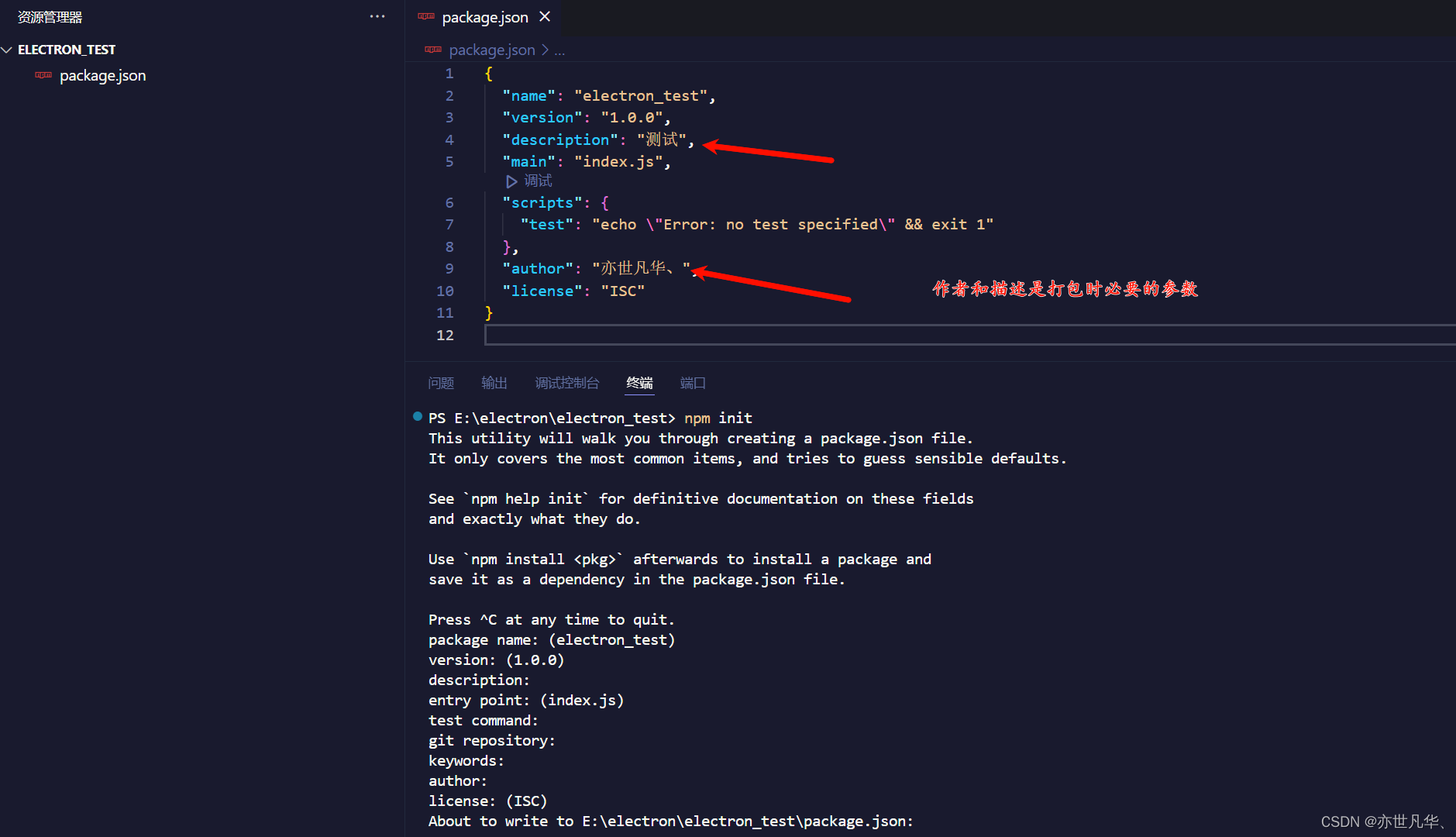Select the package.json editor tab
Image resolution: width=1456 pixels, height=837 pixels.
(x=485, y=17)
